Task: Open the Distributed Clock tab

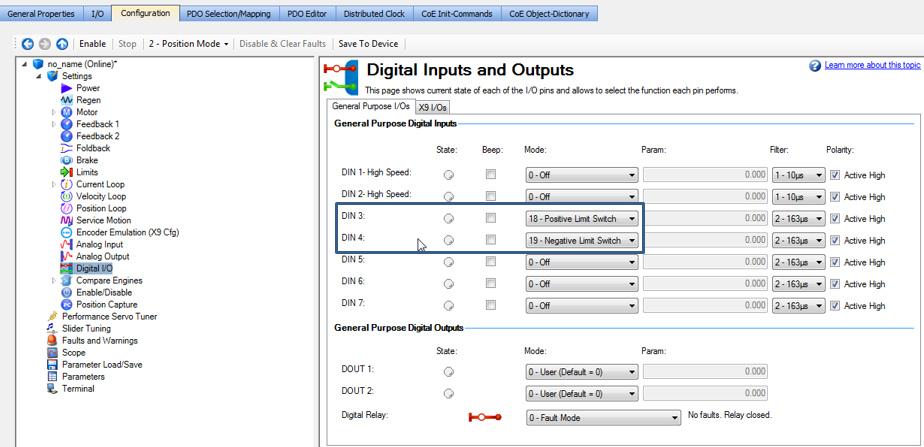Action: click(x=374, y=14)
